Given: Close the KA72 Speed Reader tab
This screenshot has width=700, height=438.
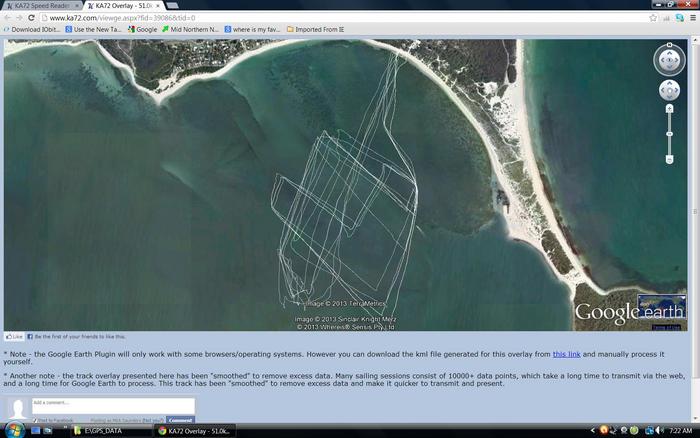Looking at the screenshot, I should coord(77,6).
